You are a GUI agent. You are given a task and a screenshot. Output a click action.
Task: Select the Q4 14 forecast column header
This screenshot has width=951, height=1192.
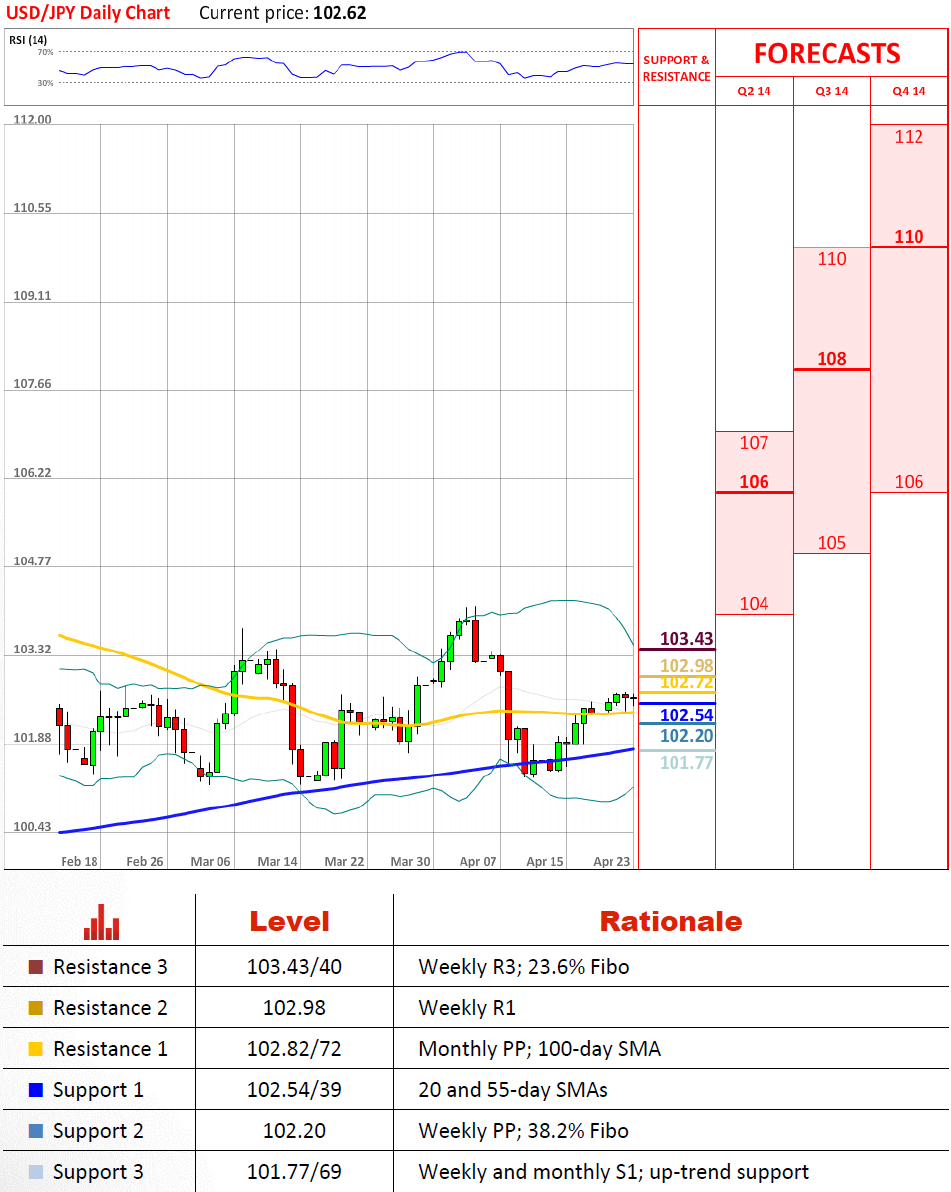point(909,91)
